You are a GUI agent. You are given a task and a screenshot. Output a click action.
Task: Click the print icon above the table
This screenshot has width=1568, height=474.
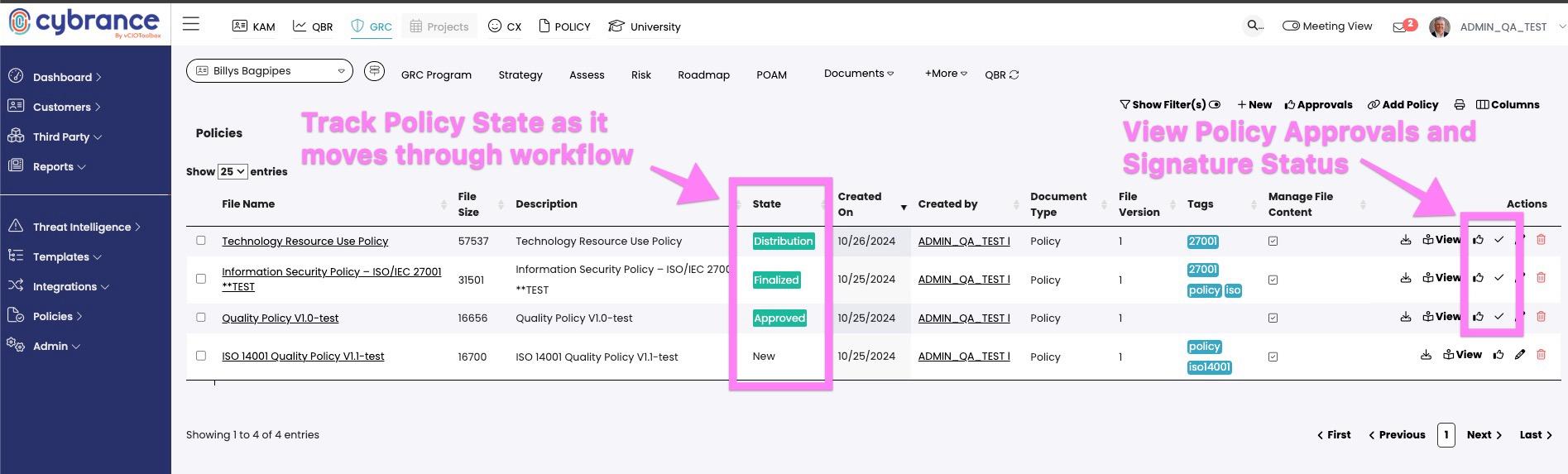1460,104
